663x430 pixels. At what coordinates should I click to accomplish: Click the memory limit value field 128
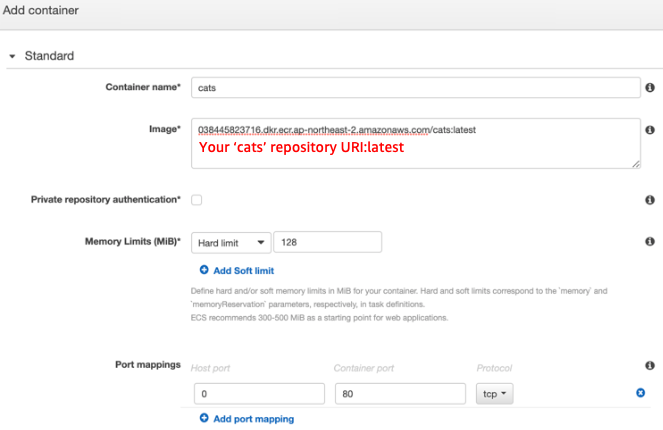pos(328,242)
